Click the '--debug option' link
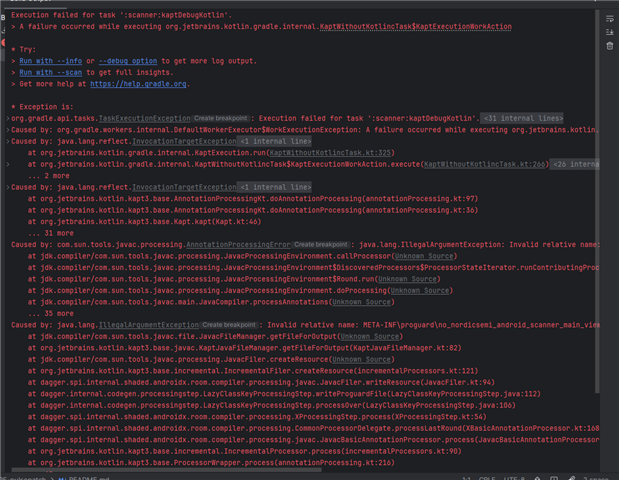 pyautogui.click(x=128, y=61)
